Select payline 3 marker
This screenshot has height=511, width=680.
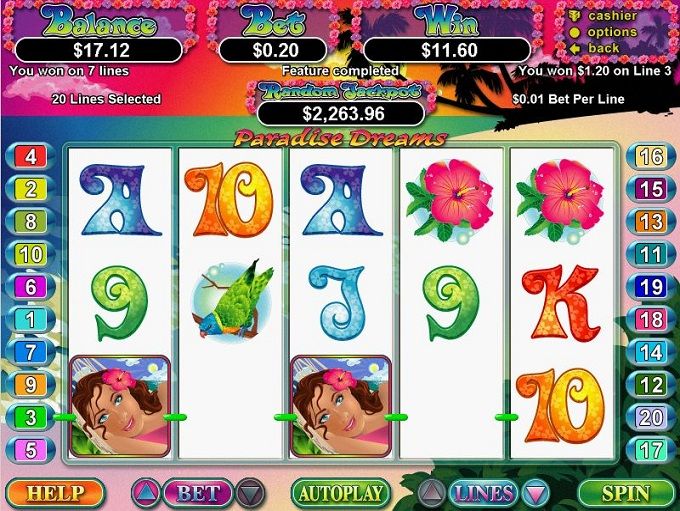(x=31, y=417)
